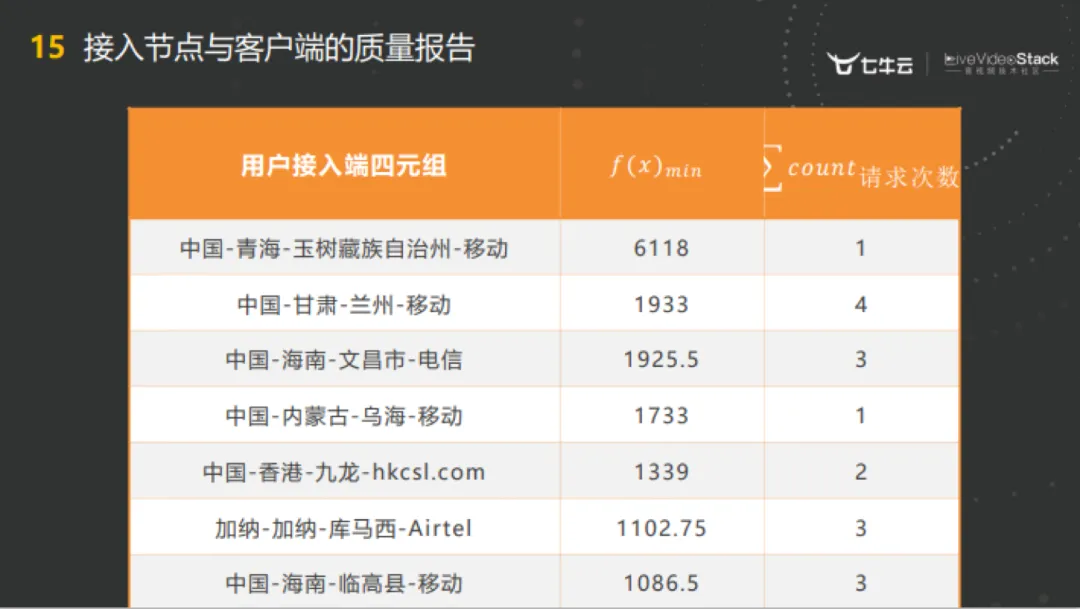1080x609 pixels.
Task: Select the slide number 15
Action: 47,47
